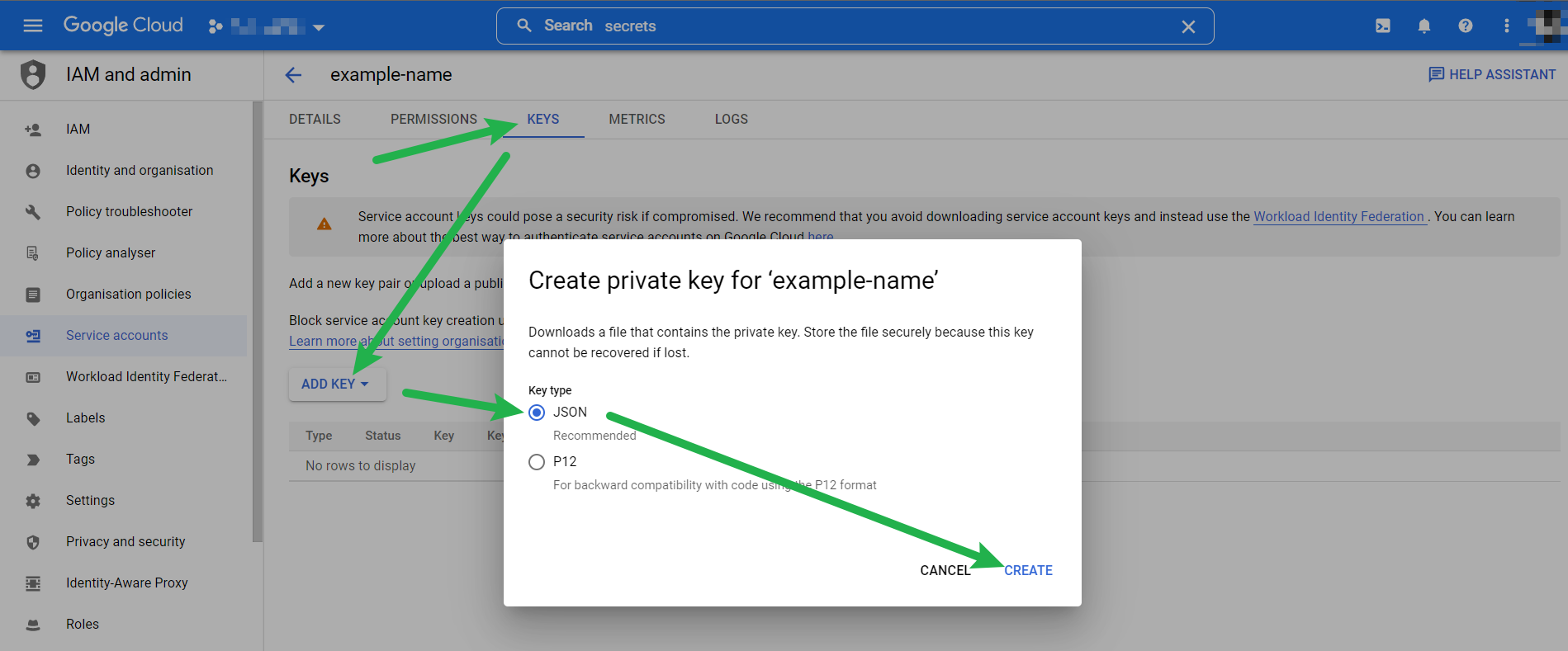
Task: Open the Help Assistant panel
Action: click(x=1492, y=74)
